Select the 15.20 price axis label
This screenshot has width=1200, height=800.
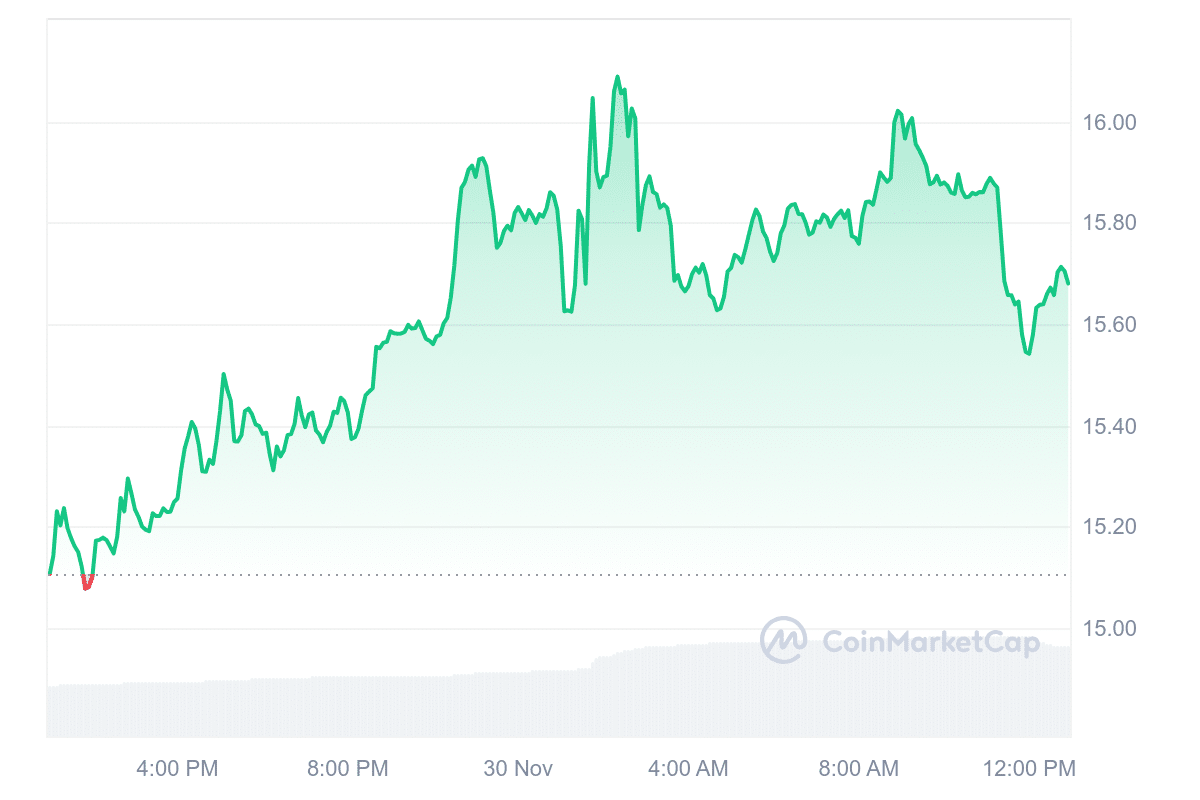click(1110, 527)
